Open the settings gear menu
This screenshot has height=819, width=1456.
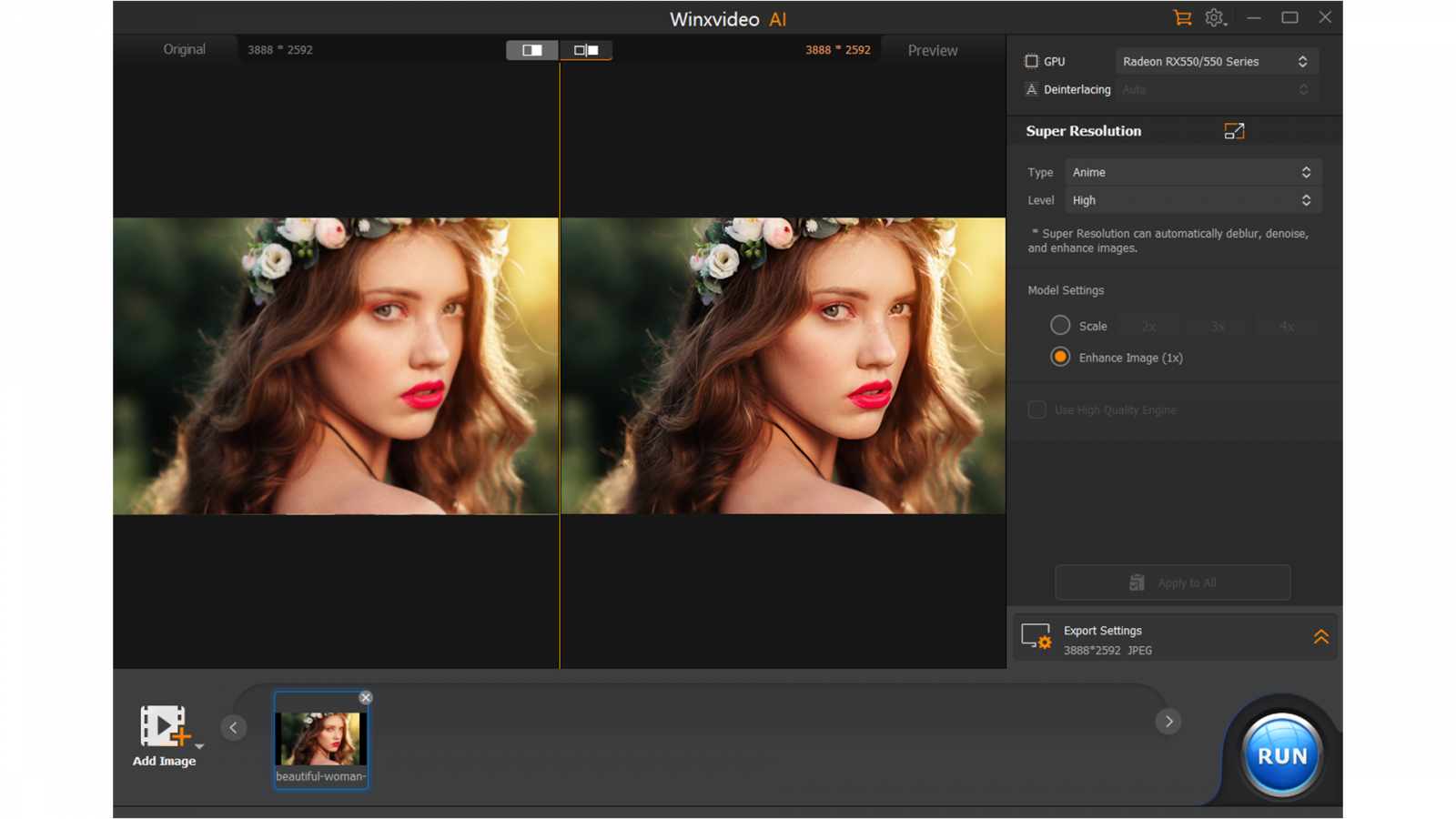point(1215,17)
